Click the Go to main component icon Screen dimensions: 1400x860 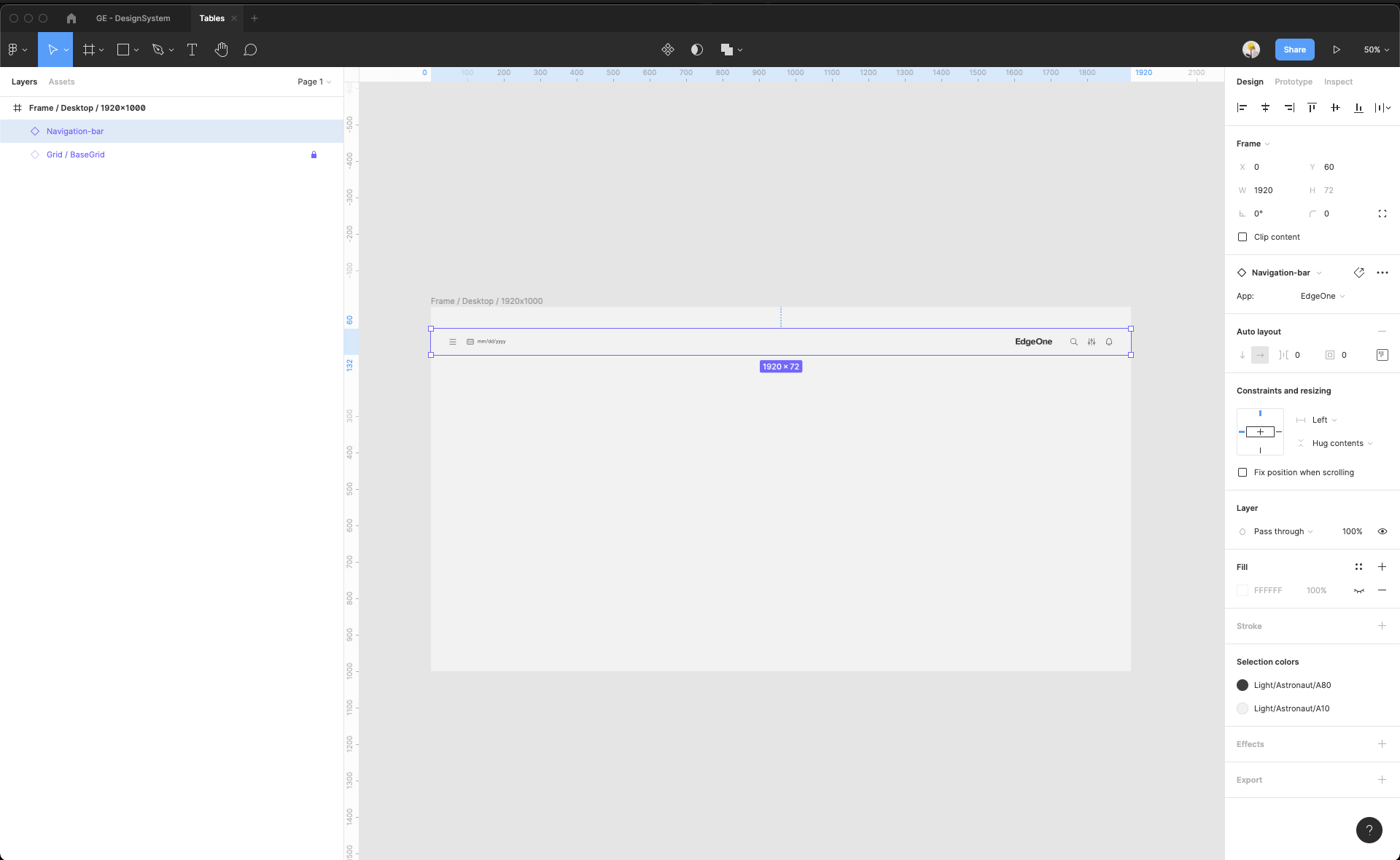1359,273
